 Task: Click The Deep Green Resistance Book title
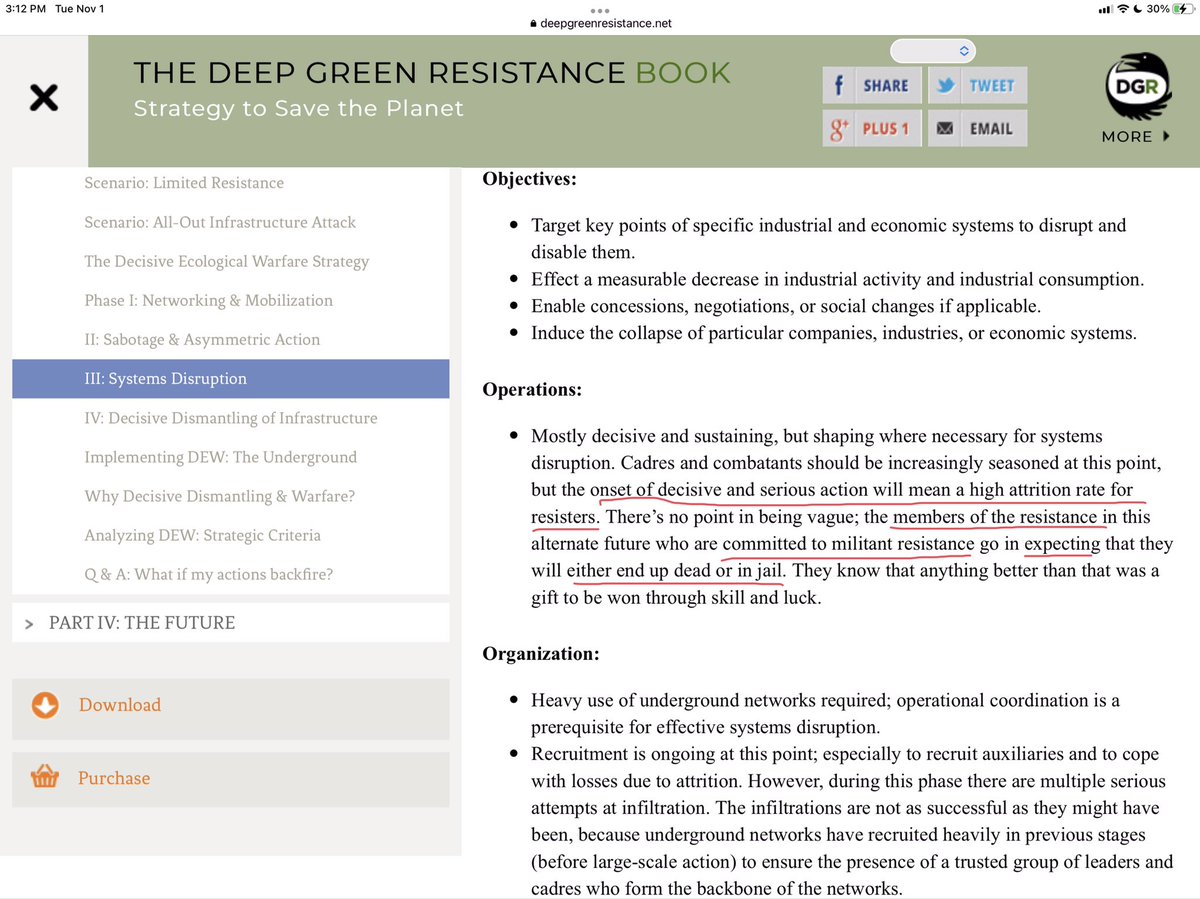(432, 73)
